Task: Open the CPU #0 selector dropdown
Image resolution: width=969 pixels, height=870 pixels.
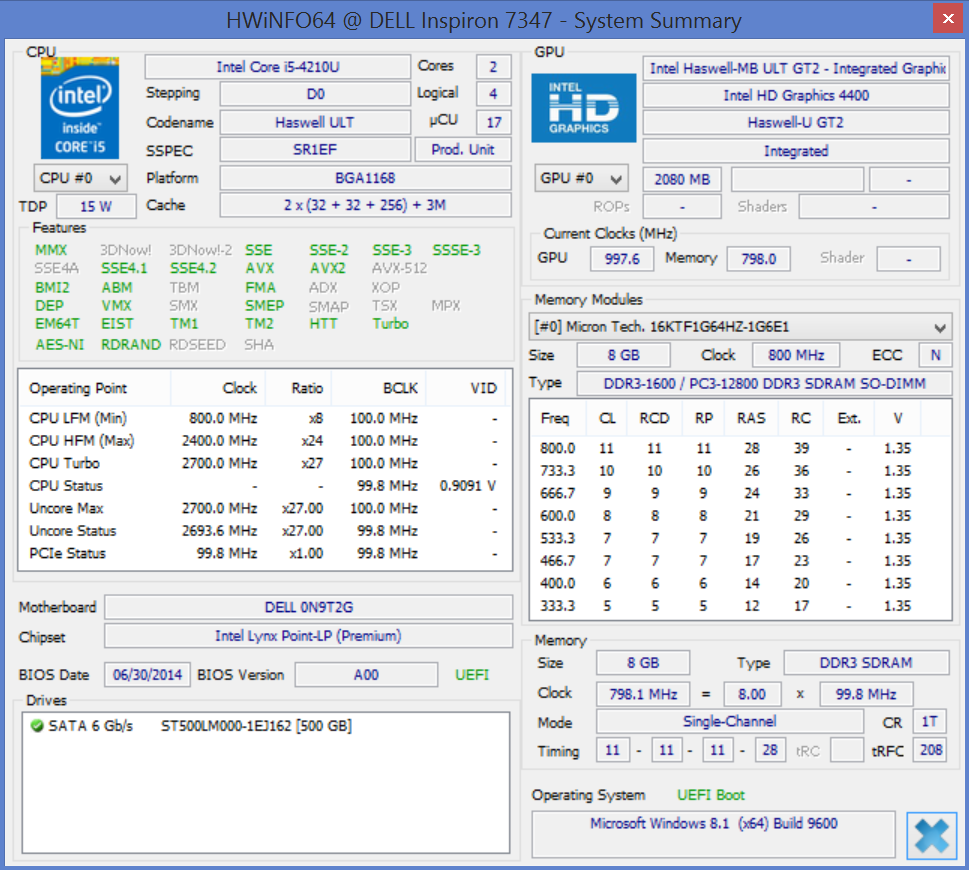Action: [80, 179]
